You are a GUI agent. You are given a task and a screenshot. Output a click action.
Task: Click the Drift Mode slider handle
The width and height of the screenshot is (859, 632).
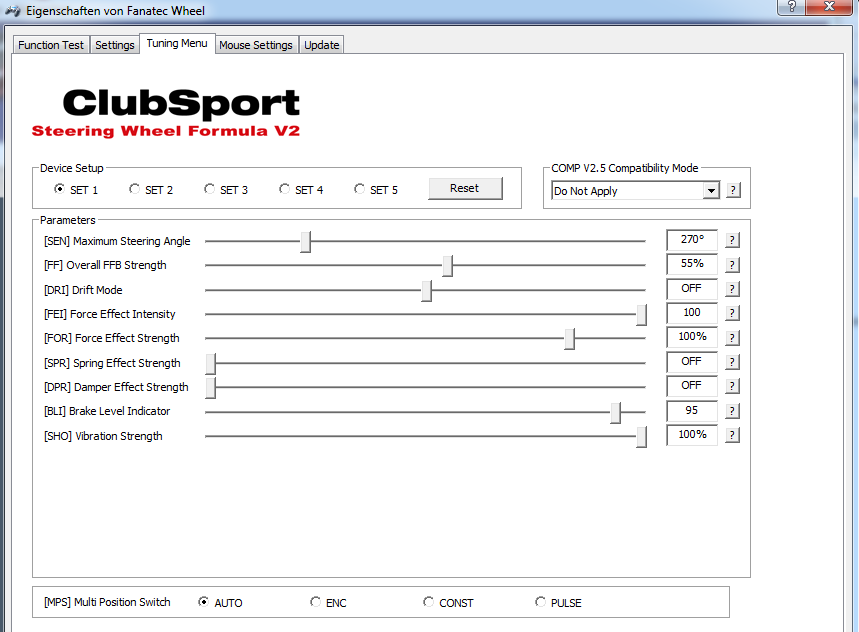click(427, 291)
